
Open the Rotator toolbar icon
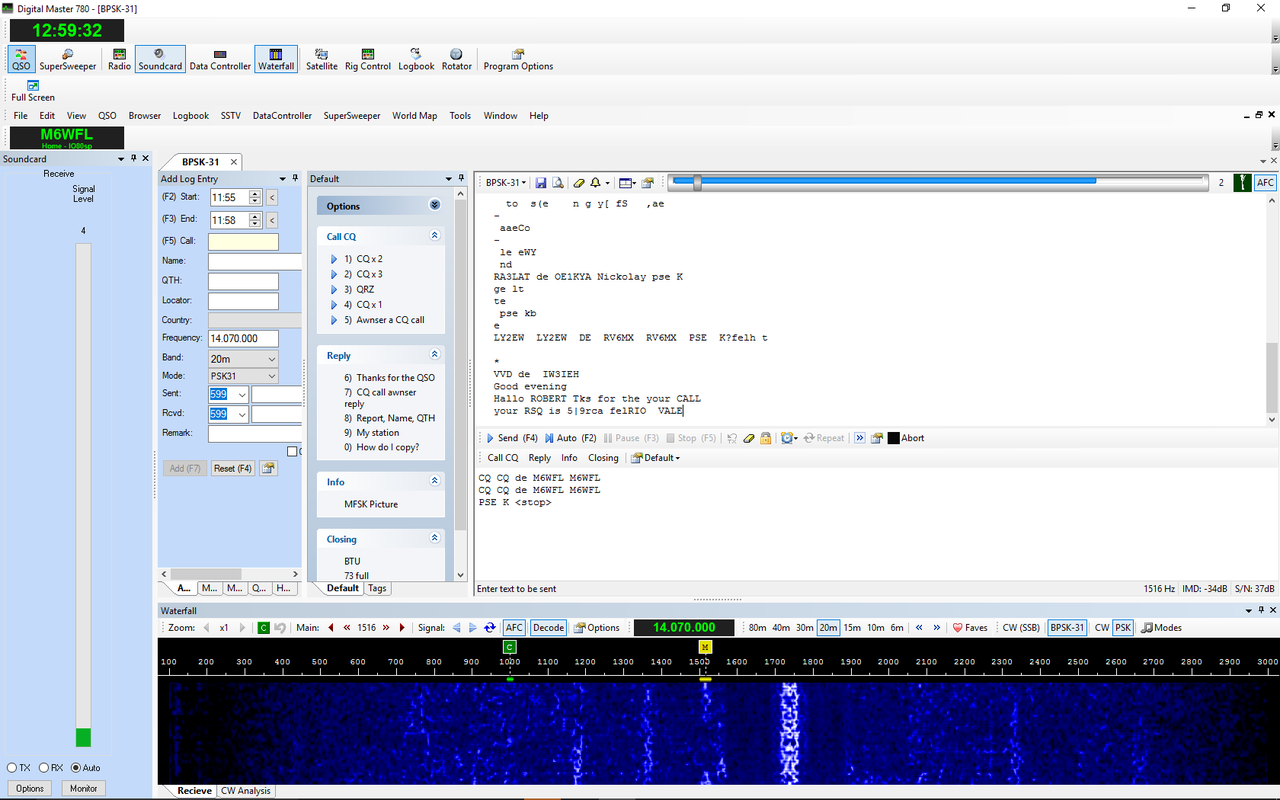[x=456, y=59]
